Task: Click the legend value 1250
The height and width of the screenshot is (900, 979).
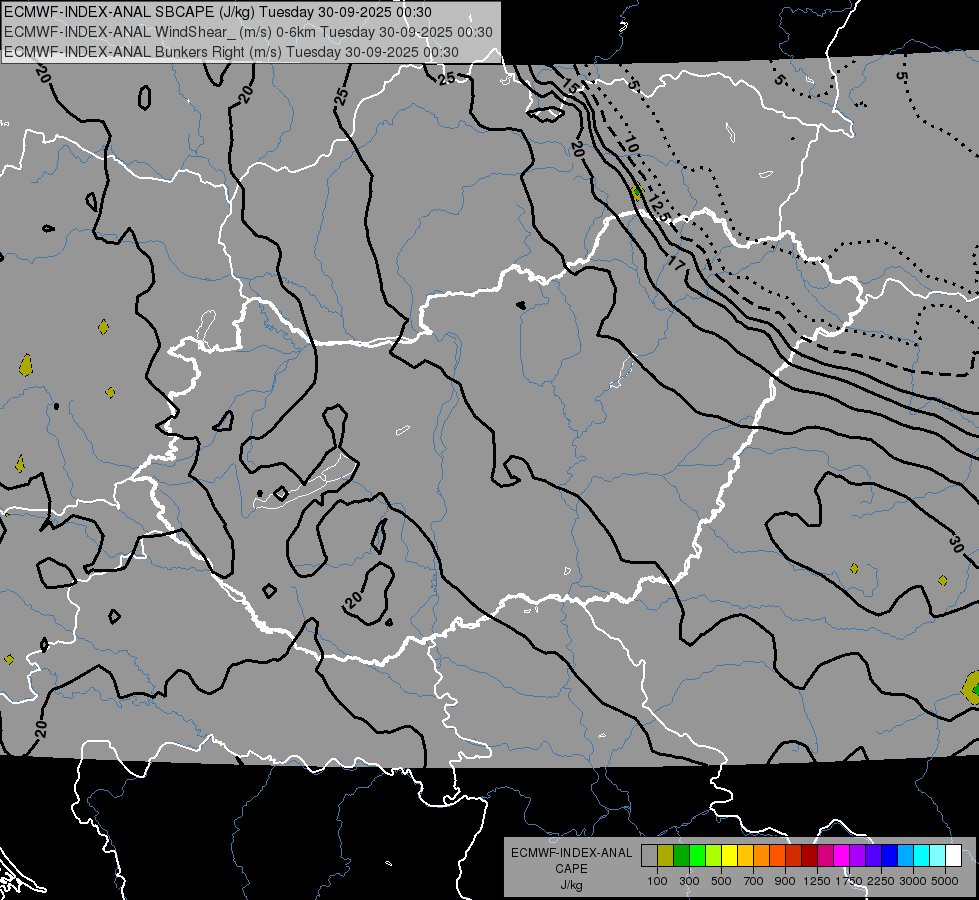Action: pyautogui.click(x=817, y=881)
